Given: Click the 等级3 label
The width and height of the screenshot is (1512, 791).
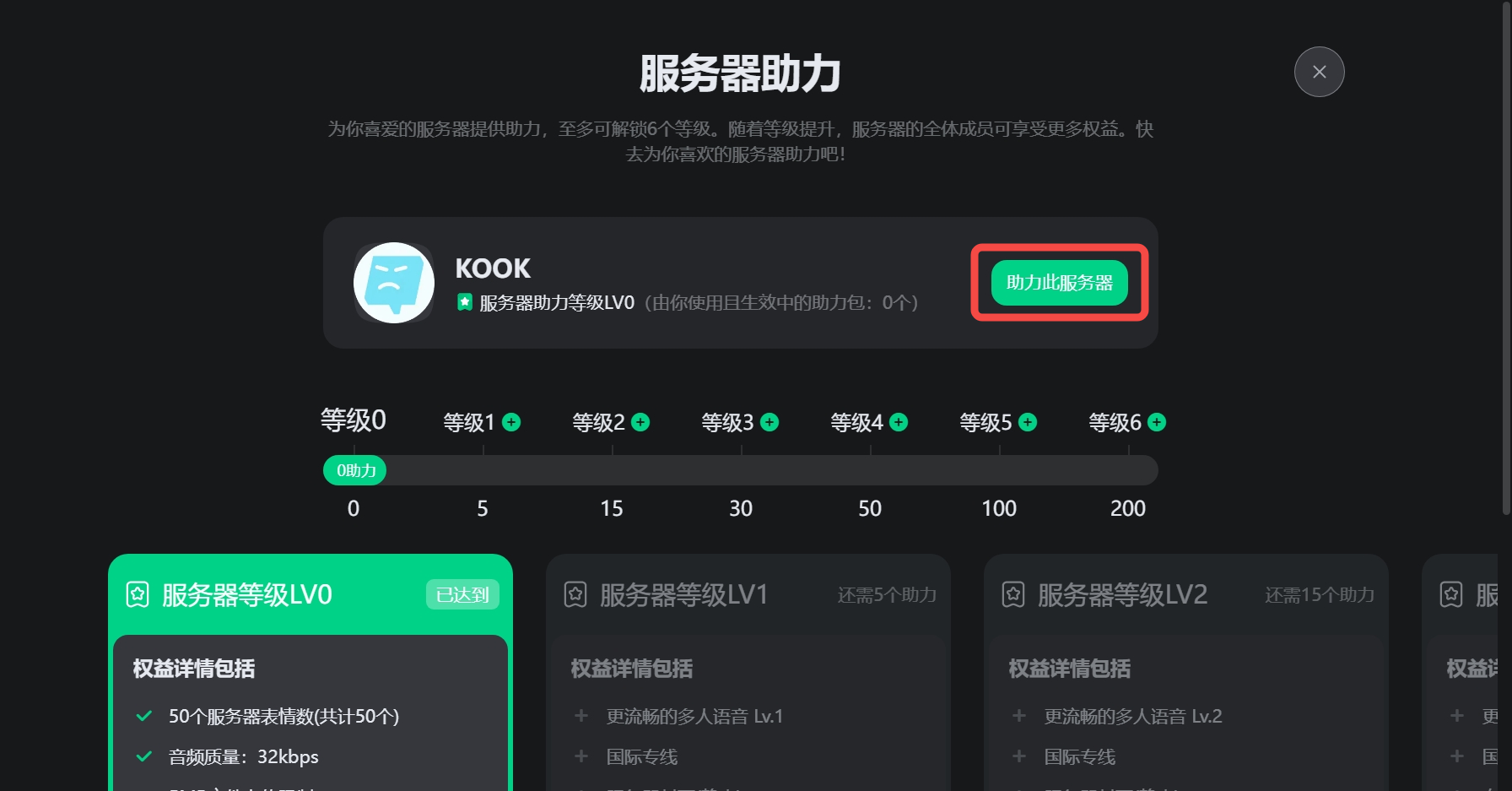Looking at the screenshot, I should tap(727, 422).
